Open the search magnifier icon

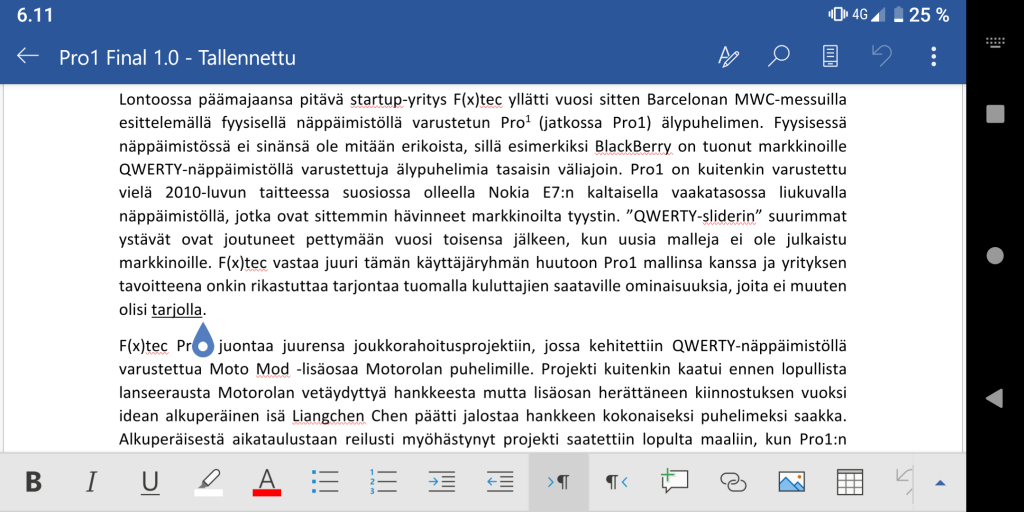point(778,57)
